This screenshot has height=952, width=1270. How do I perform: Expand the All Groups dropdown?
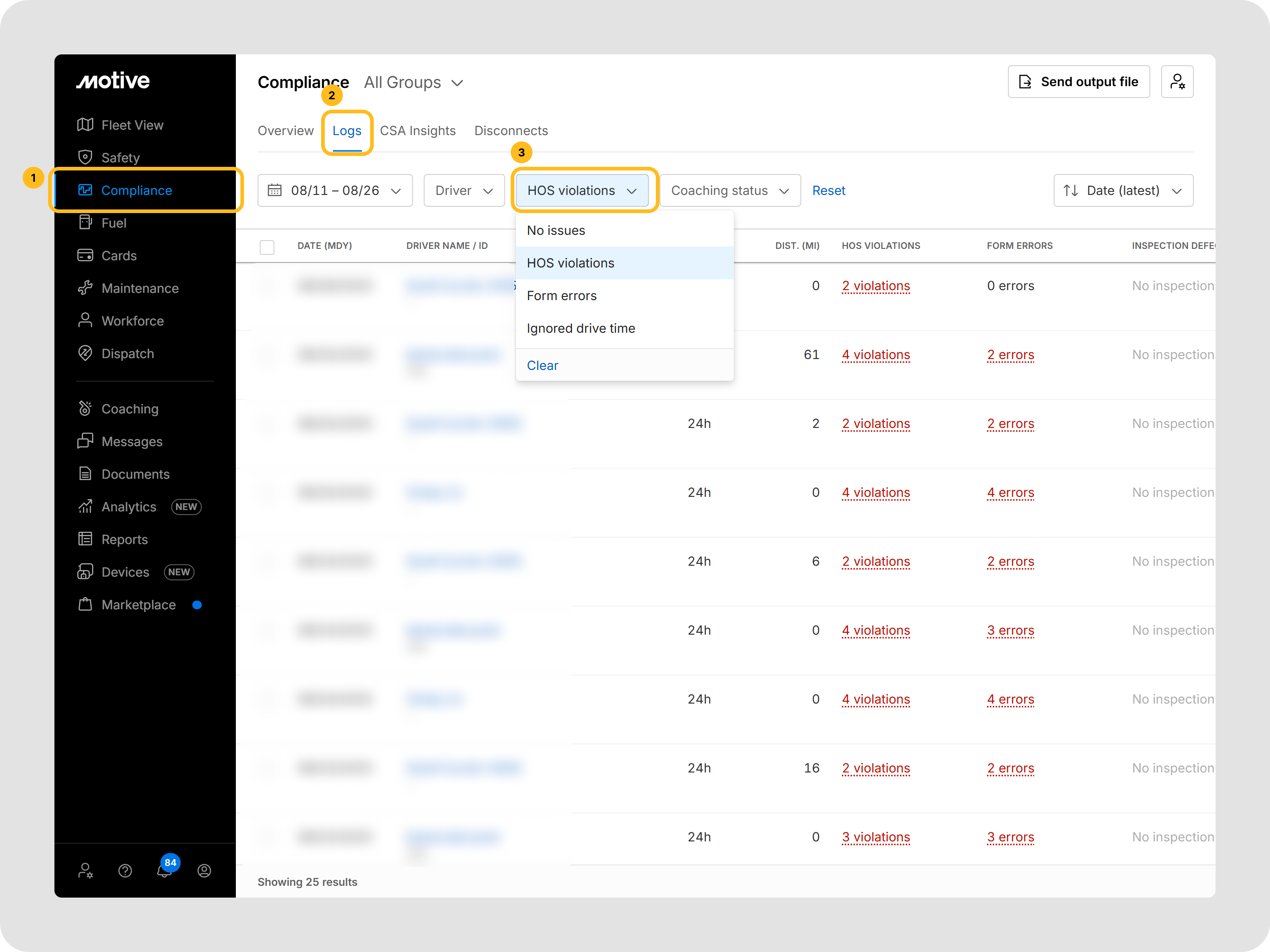(x=413, y=83)
